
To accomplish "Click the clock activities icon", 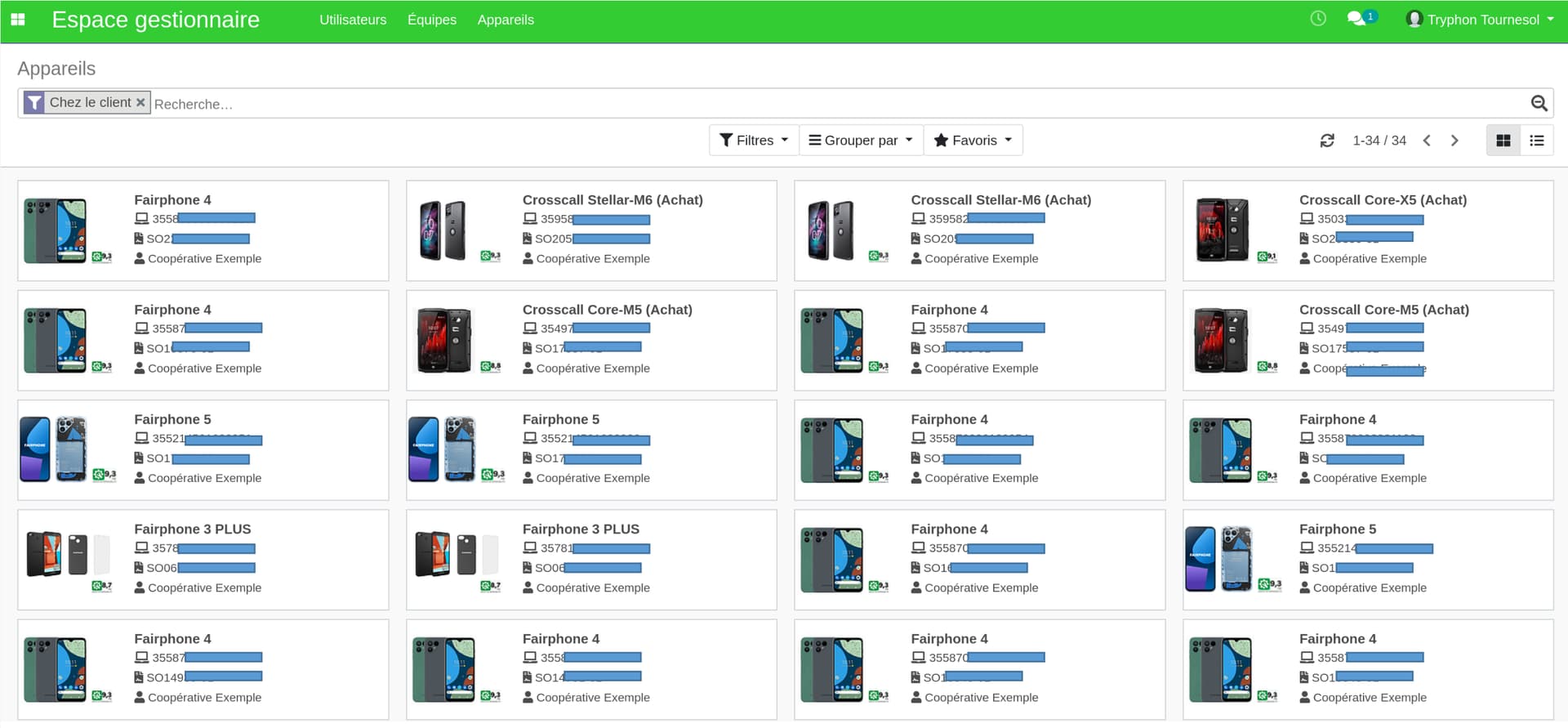I will click(1317, 19).
